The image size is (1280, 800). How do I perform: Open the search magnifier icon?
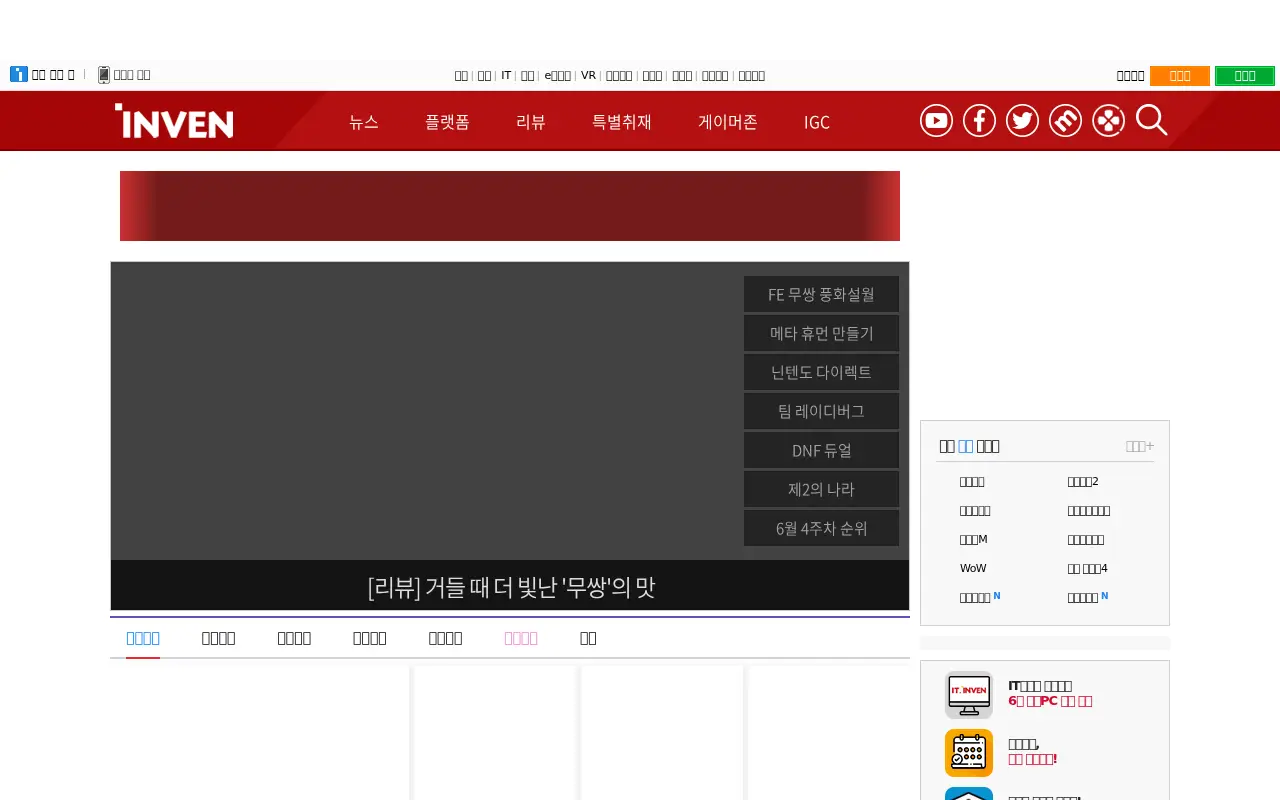pos(1152,121)
